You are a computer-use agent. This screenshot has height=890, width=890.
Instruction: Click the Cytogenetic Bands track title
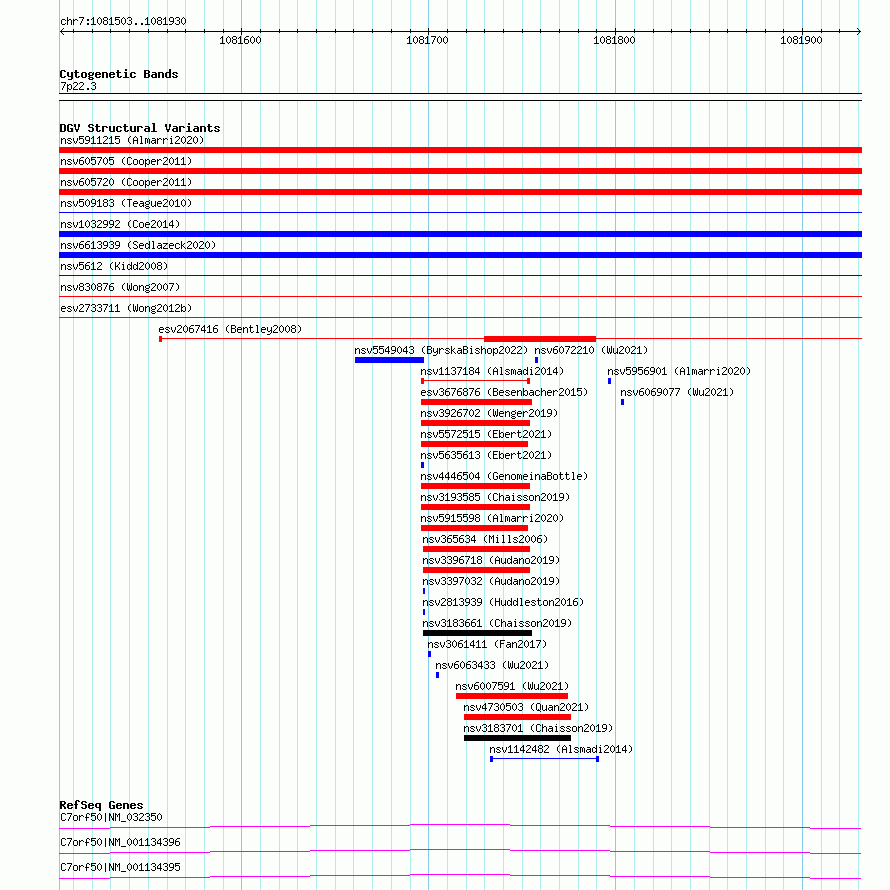(119, 74)
